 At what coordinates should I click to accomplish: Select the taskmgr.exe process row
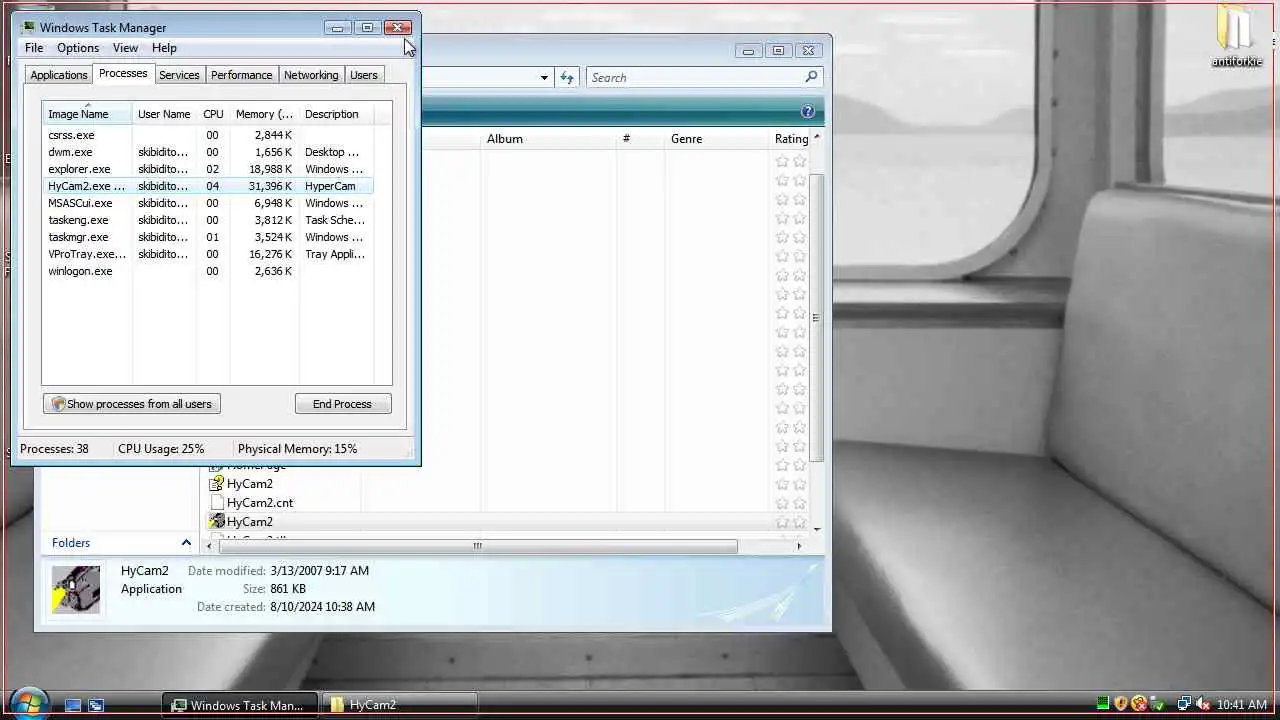pos(208,237)
